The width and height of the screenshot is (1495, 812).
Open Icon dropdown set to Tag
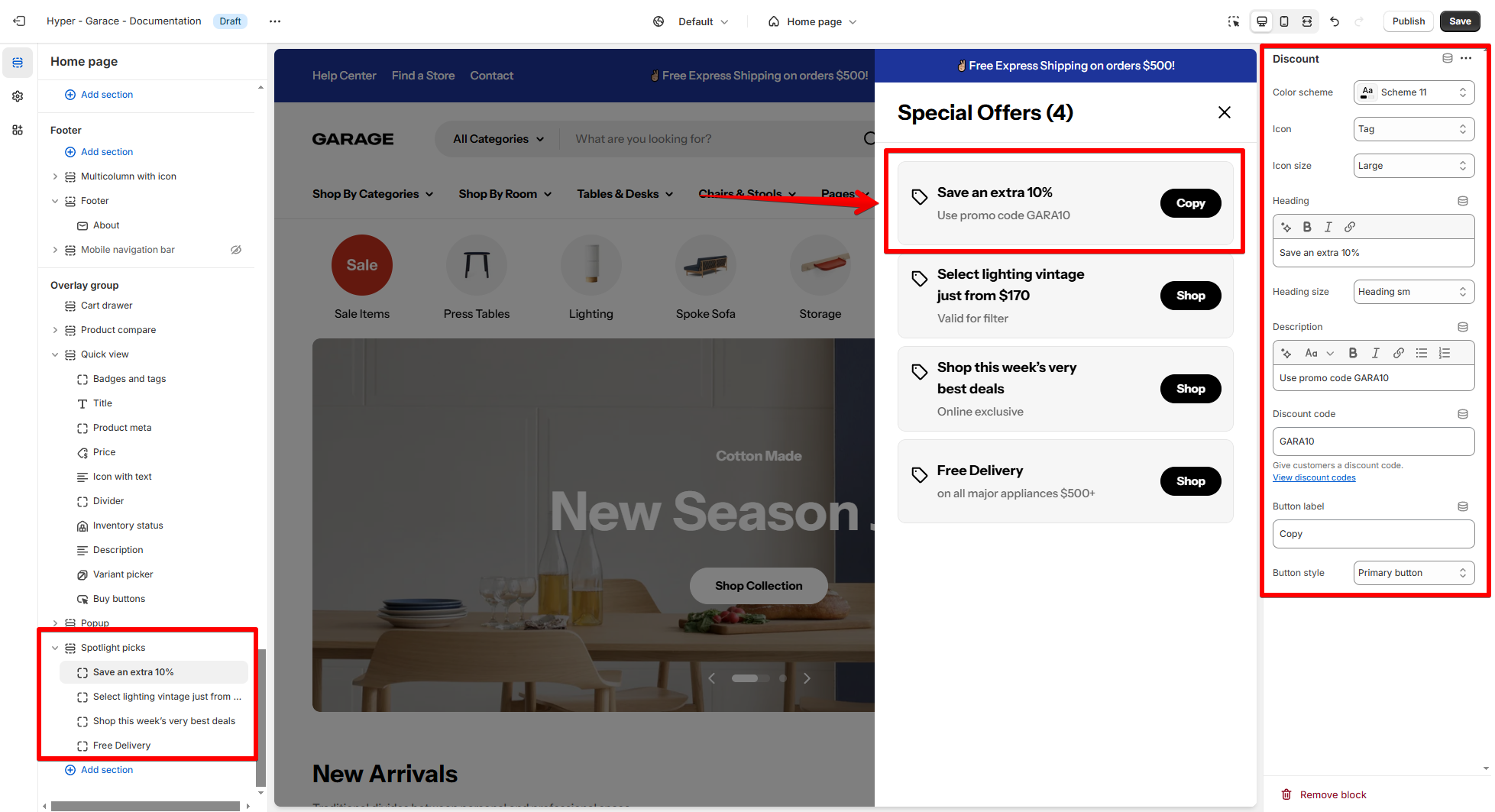[x=1414, y=129]
